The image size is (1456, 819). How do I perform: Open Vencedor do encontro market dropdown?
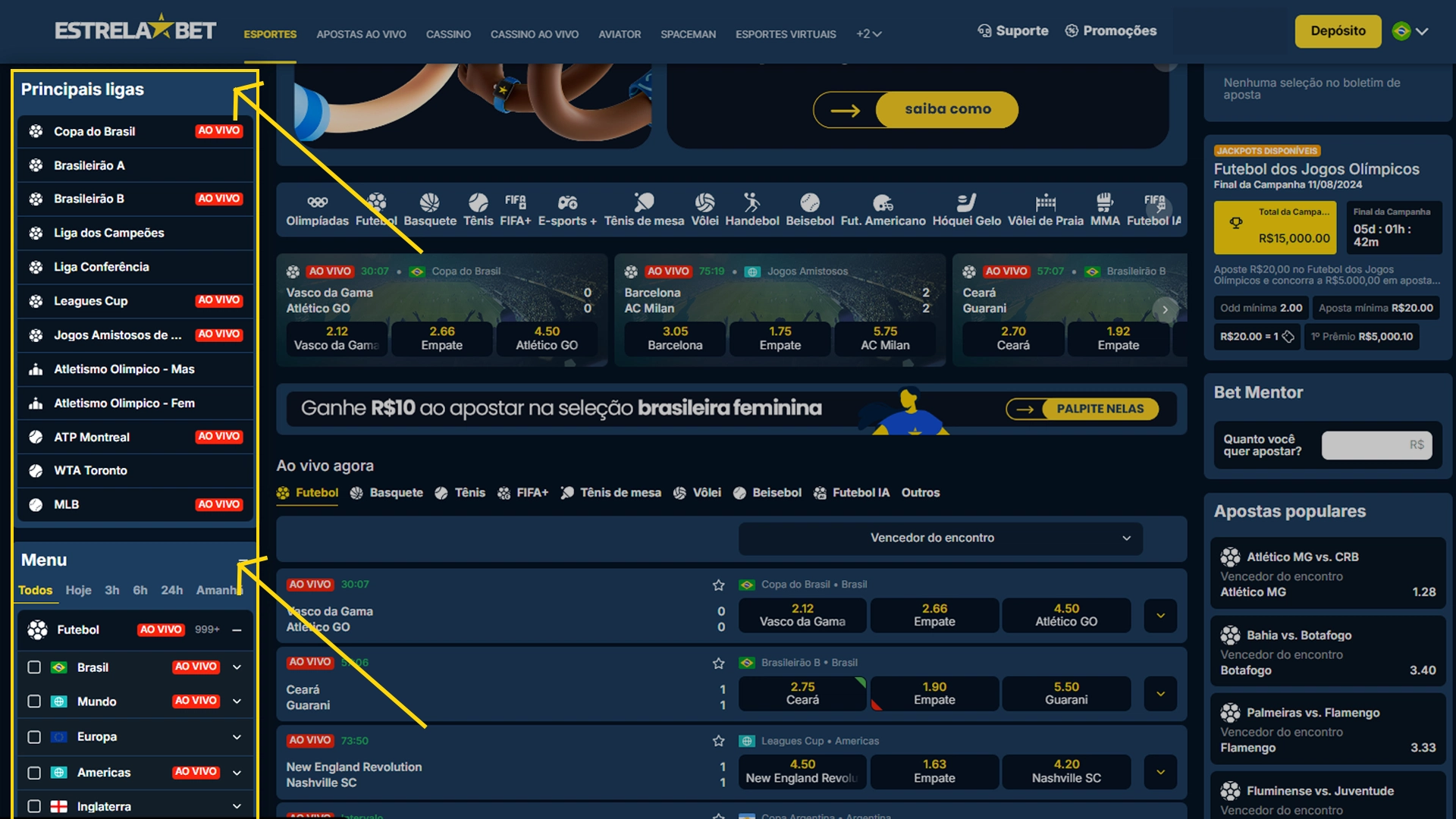coord(940,538)
